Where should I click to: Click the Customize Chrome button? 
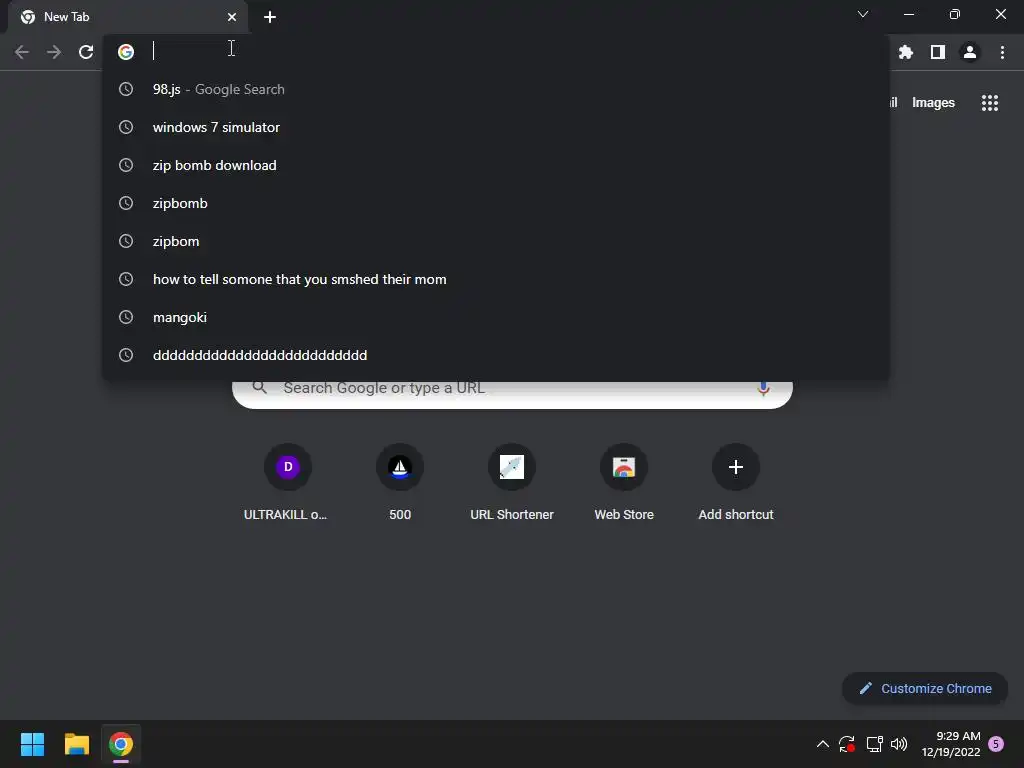click(925, 688)
